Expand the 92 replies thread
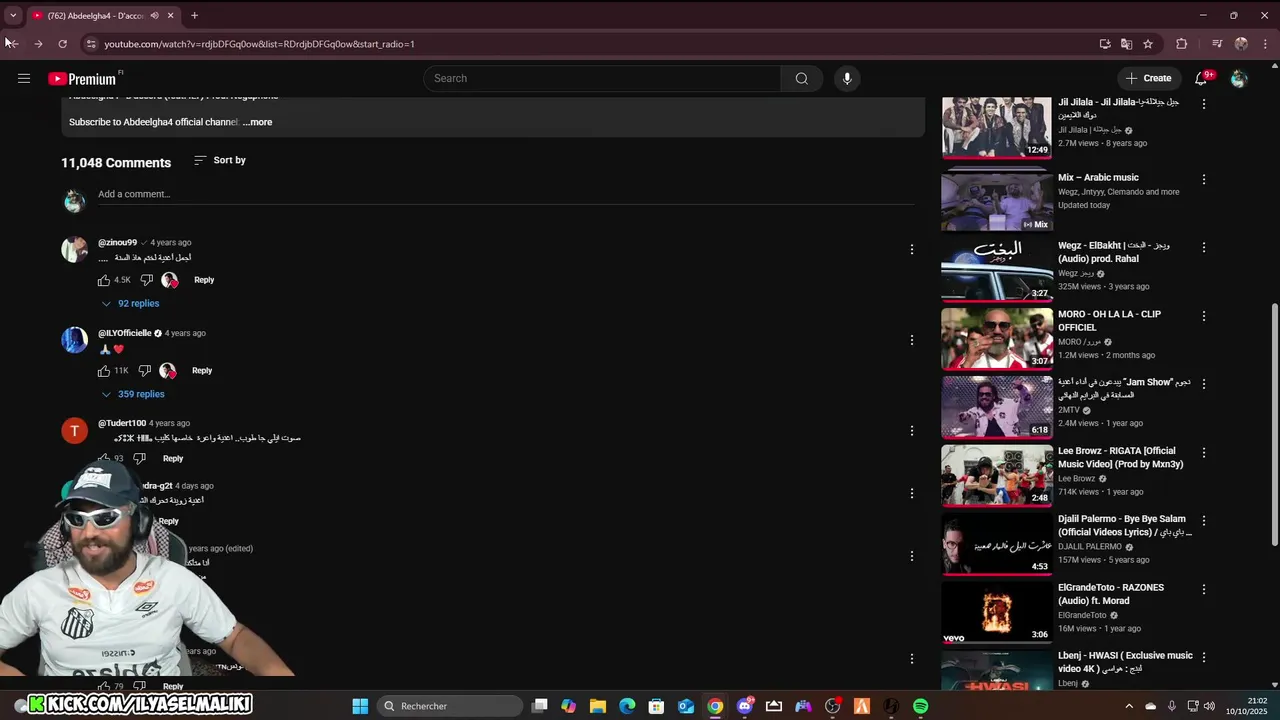 pyautogui.click(x=131, y=304)
